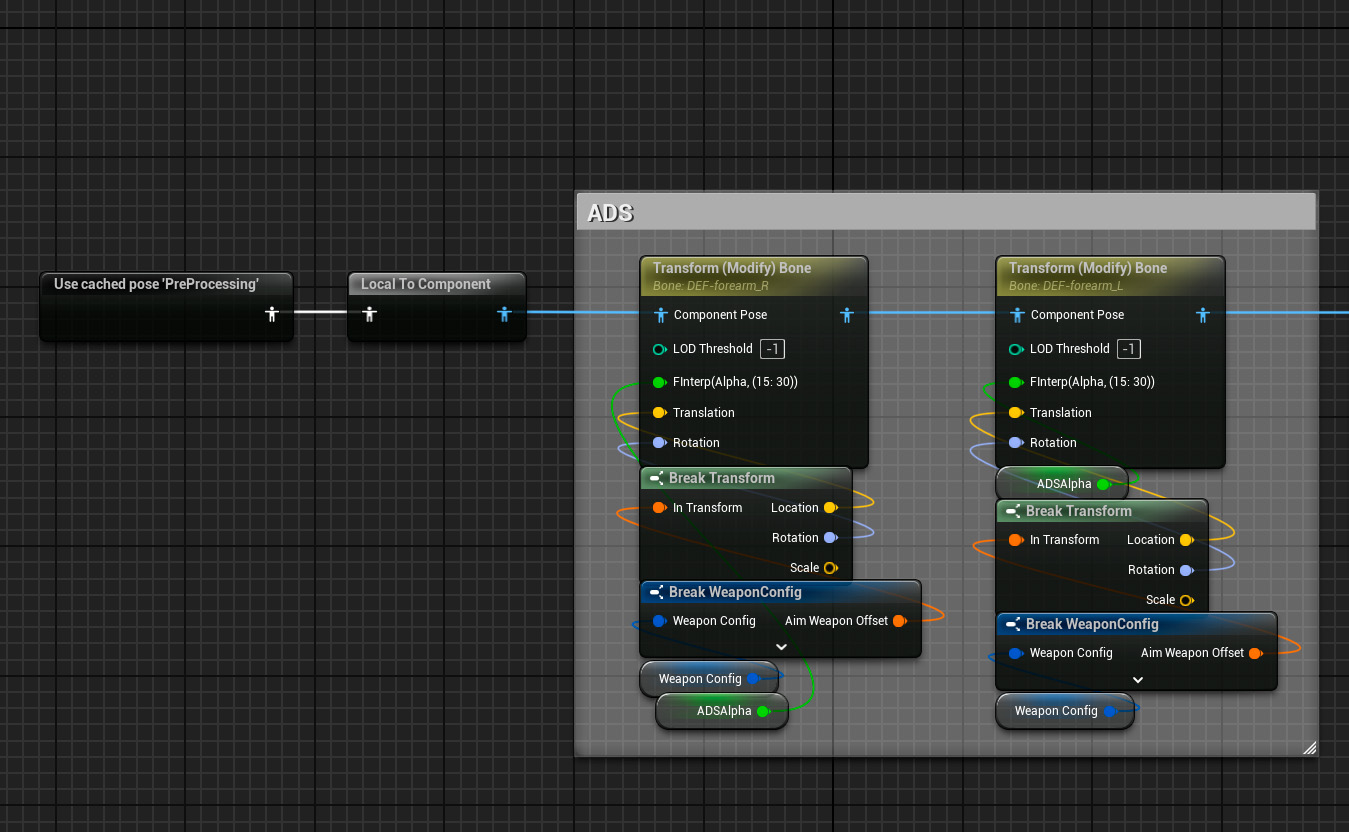Select lower-left ADSAlpha variable node
1349x832 pixels.
[722, 711]
